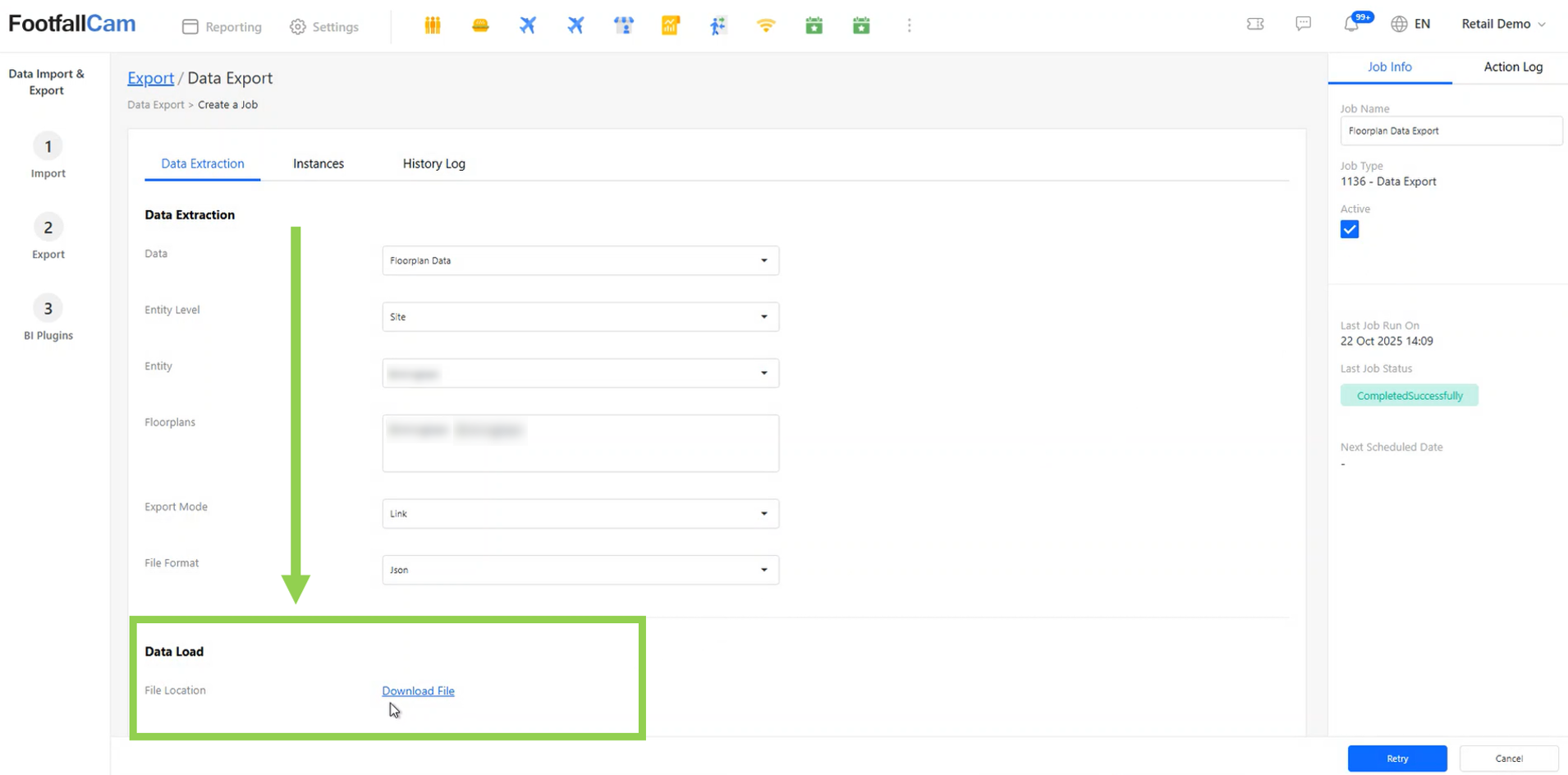Open the Export Mode dropdown
Viewport: 1568px width, 775px height.
pyautogui.click(x=580, y=513)
